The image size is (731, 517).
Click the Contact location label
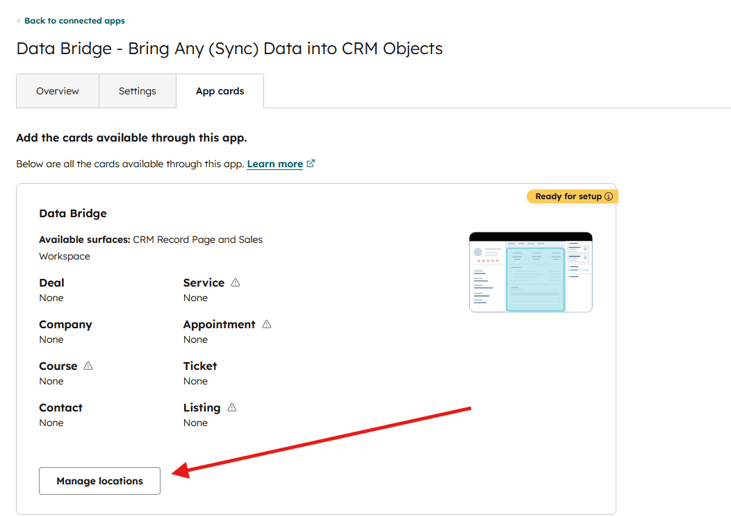tap(61, 408)
